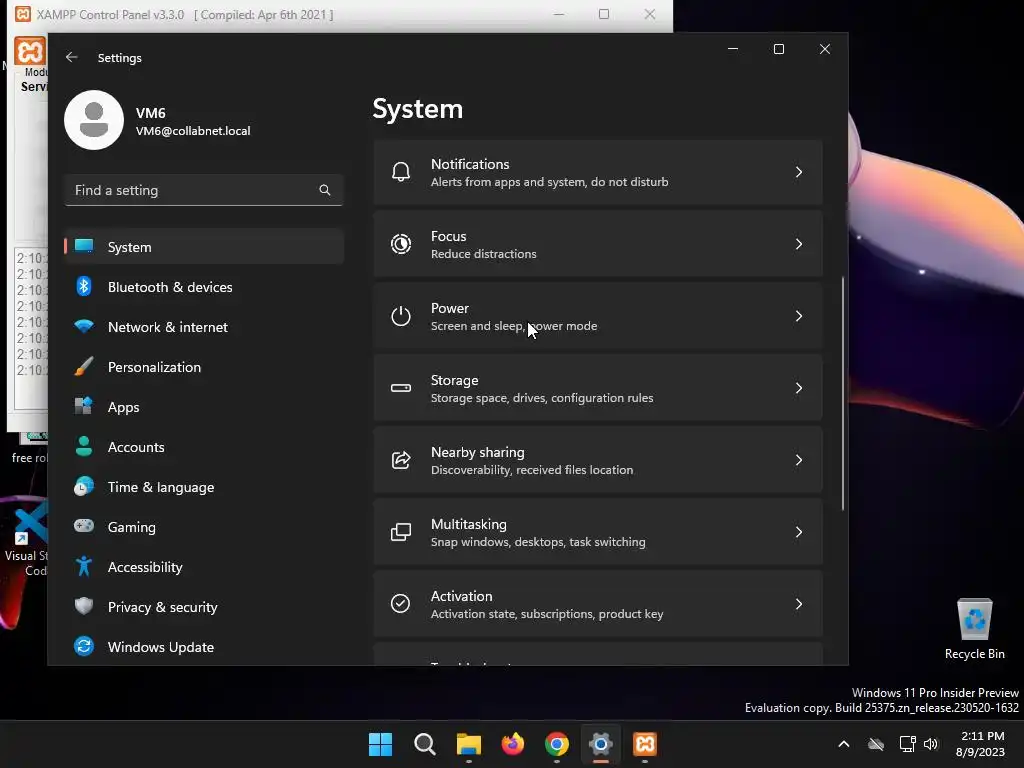Open File Explorer from the taskbar
Viewport: 1024px width, 768px height.
[469, 744]
